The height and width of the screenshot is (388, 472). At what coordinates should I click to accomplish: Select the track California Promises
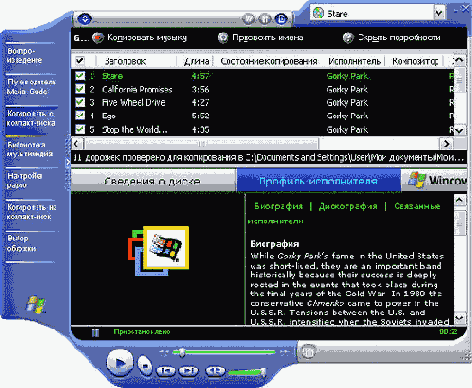(262, 89)
